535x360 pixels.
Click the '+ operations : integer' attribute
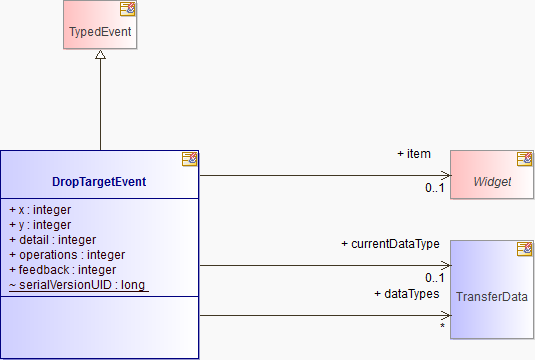[67, 255]
